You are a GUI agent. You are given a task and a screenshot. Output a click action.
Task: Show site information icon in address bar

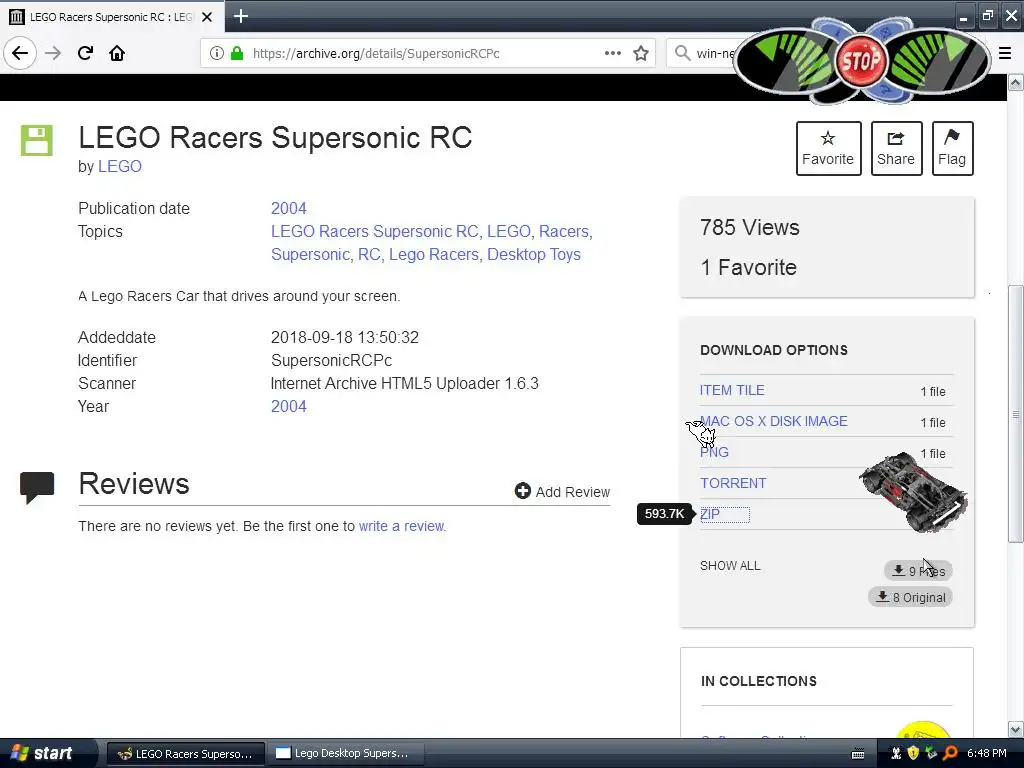pyautogui.click(x=217, y=53)
